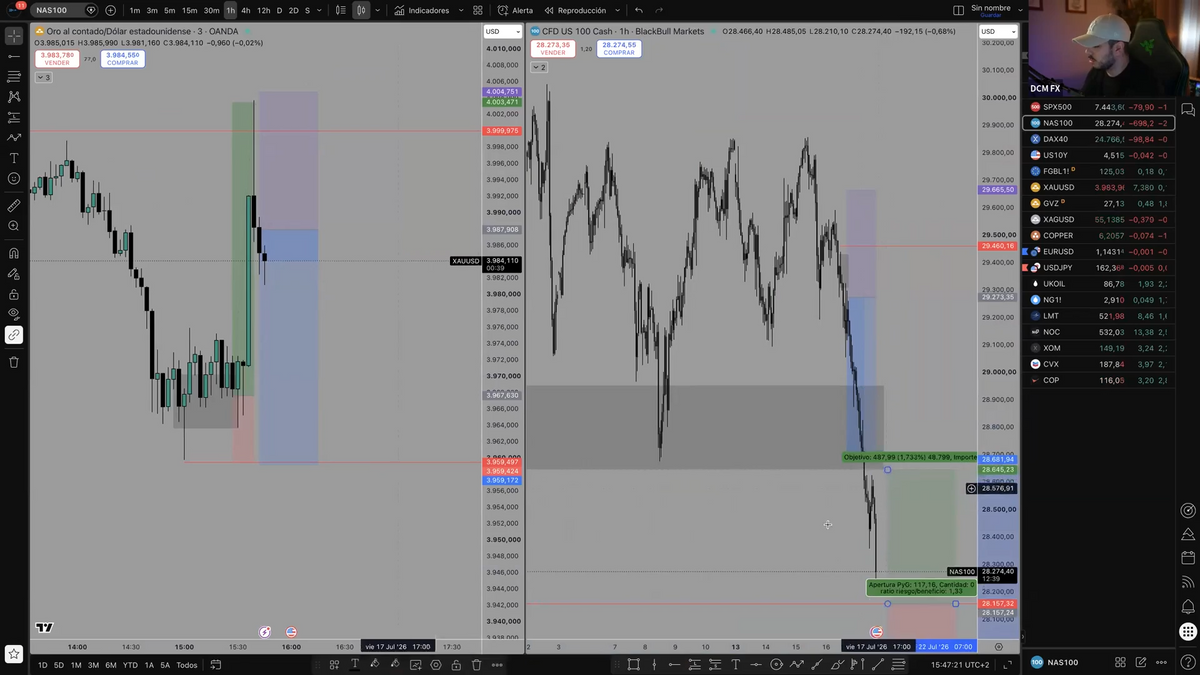
Task: Expand the timeframe interval dropdown
Action: [320, 10]
